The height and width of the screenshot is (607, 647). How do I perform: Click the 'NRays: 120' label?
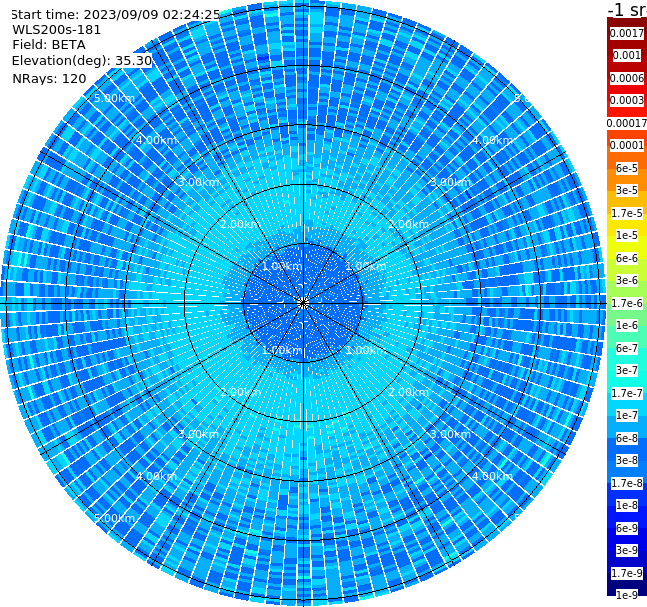pos(49,78)
